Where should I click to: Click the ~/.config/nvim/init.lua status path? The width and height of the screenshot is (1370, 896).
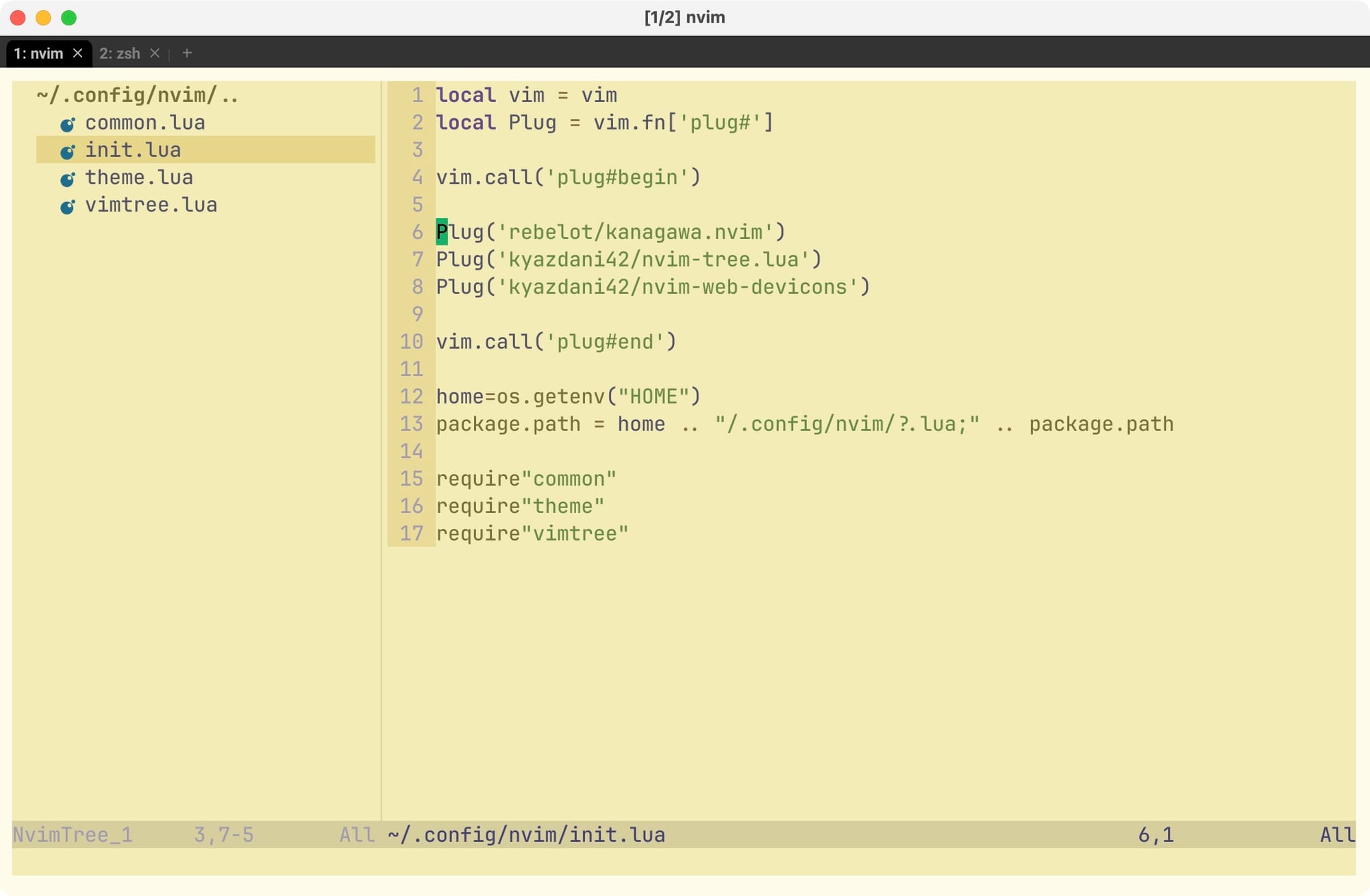[526, 834]
